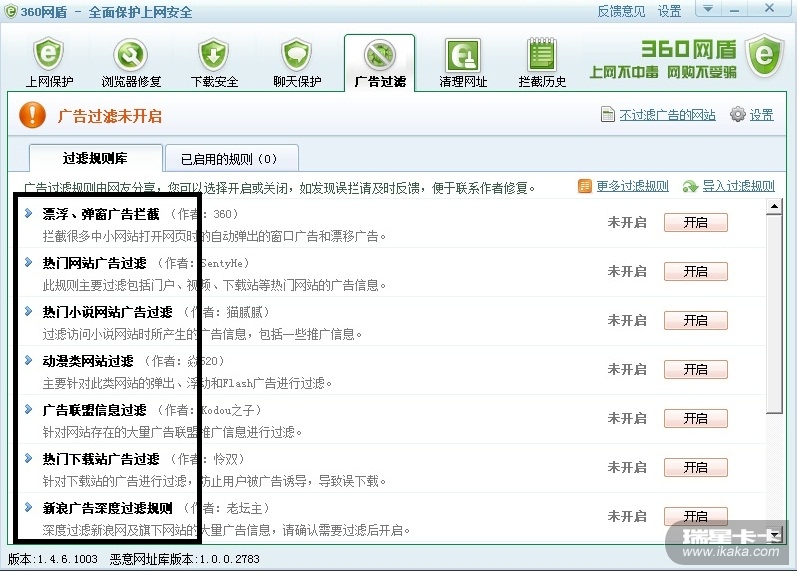Viewport: 797px width, 571px height.
Task: Open the 下载安全 download shield icon
Action: (x=213, y=54)
